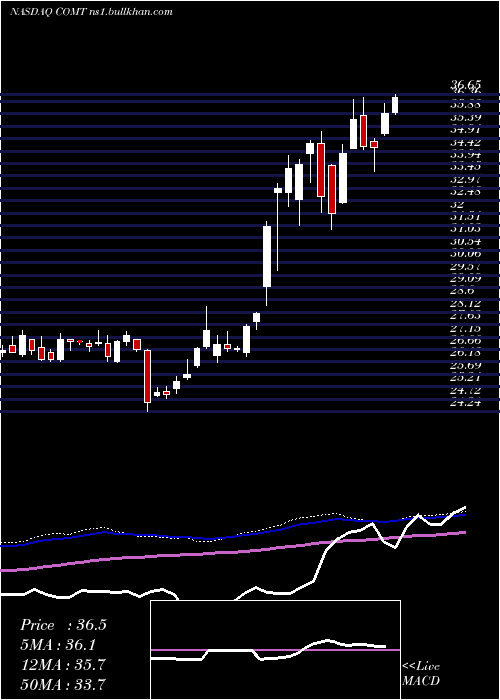The image size is (500, 700).
Task: Click the 12MA : 35.7 value
Action: pyautogui.click(x=63, y=664)
